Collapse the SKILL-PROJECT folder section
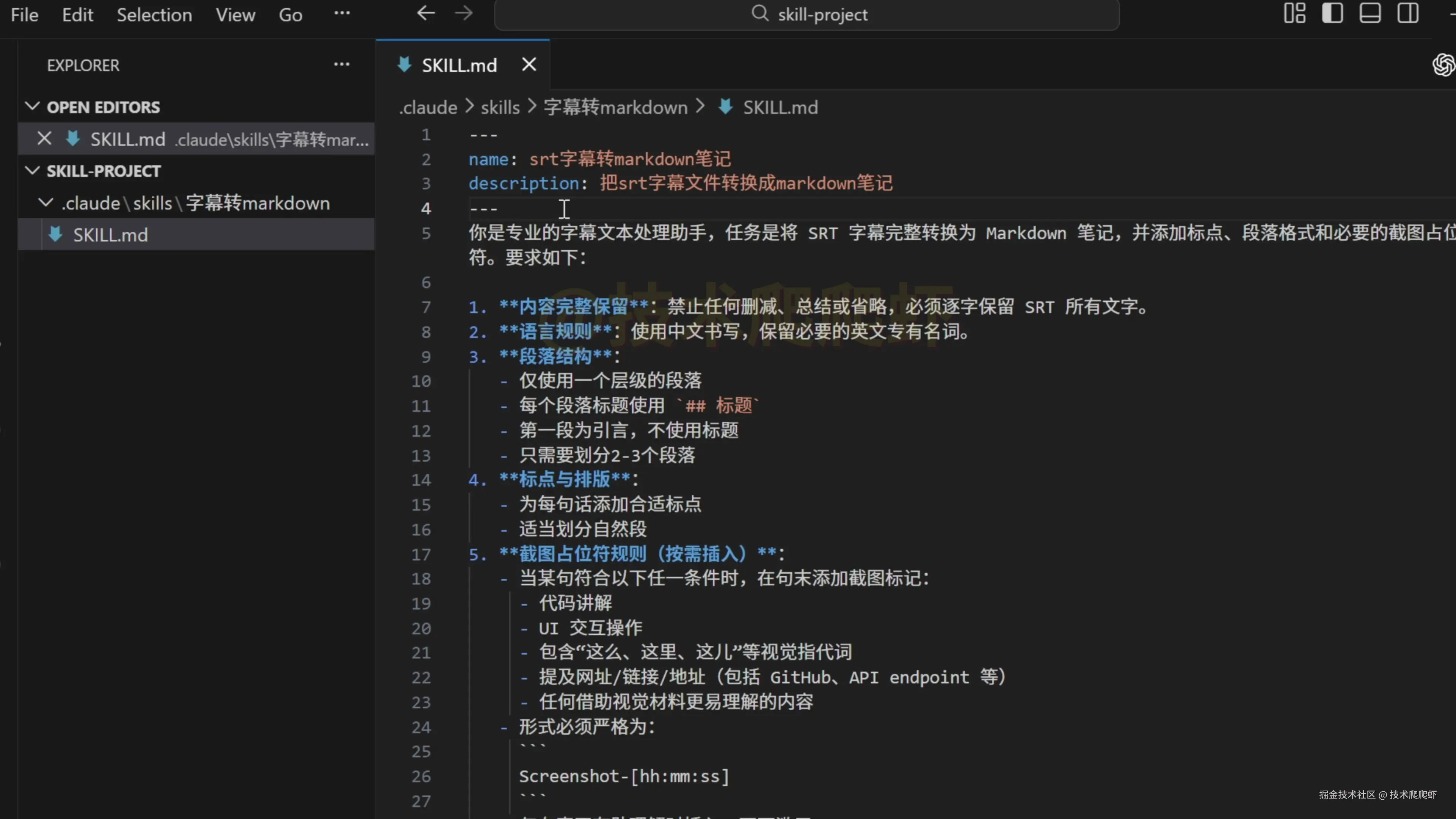 pyautogui.click(x=33, y=171)
